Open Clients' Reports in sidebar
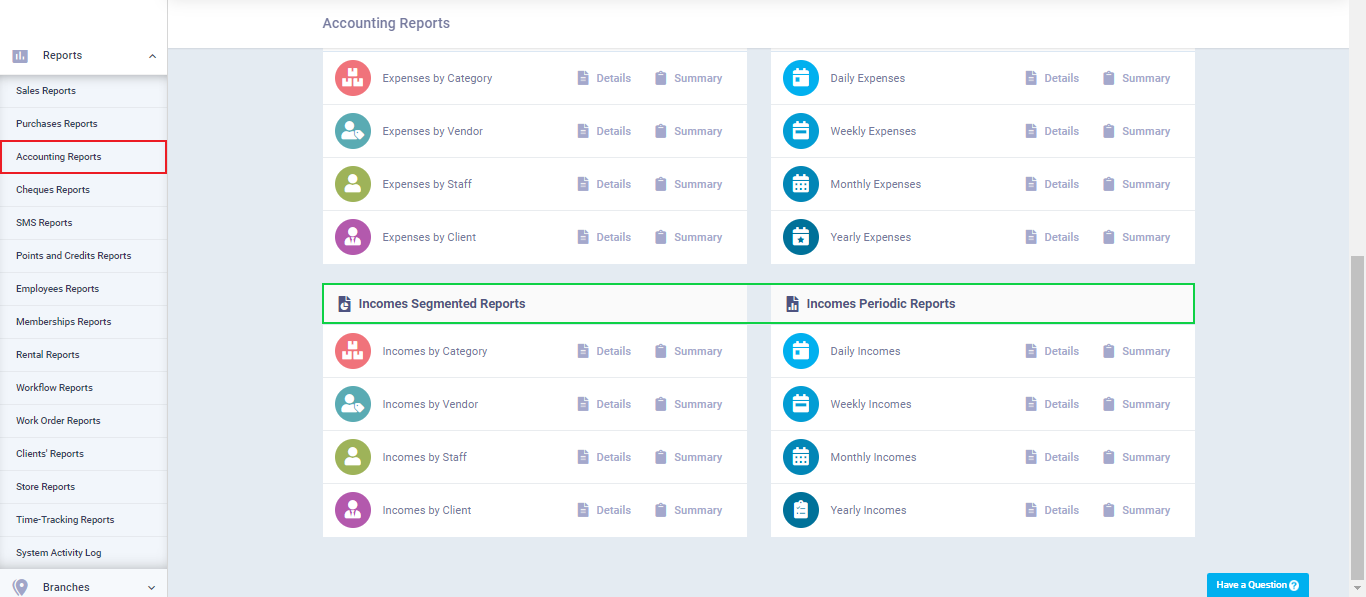This screenshot has height=597, width=1366. (83, 454)
